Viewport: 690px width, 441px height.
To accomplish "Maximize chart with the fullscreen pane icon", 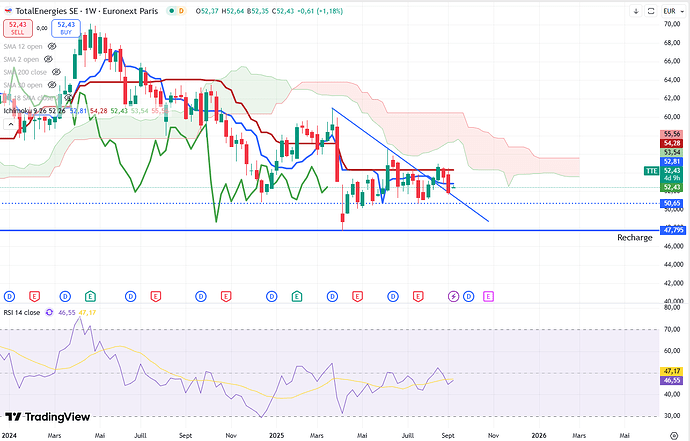I will tap(651, 11).
